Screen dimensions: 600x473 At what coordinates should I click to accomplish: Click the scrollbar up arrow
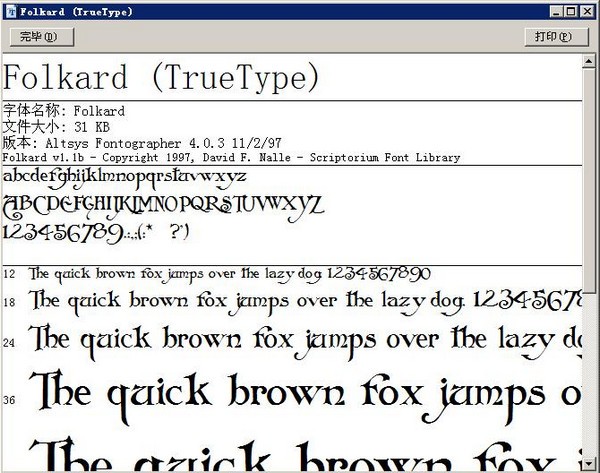tap(588, 61)
